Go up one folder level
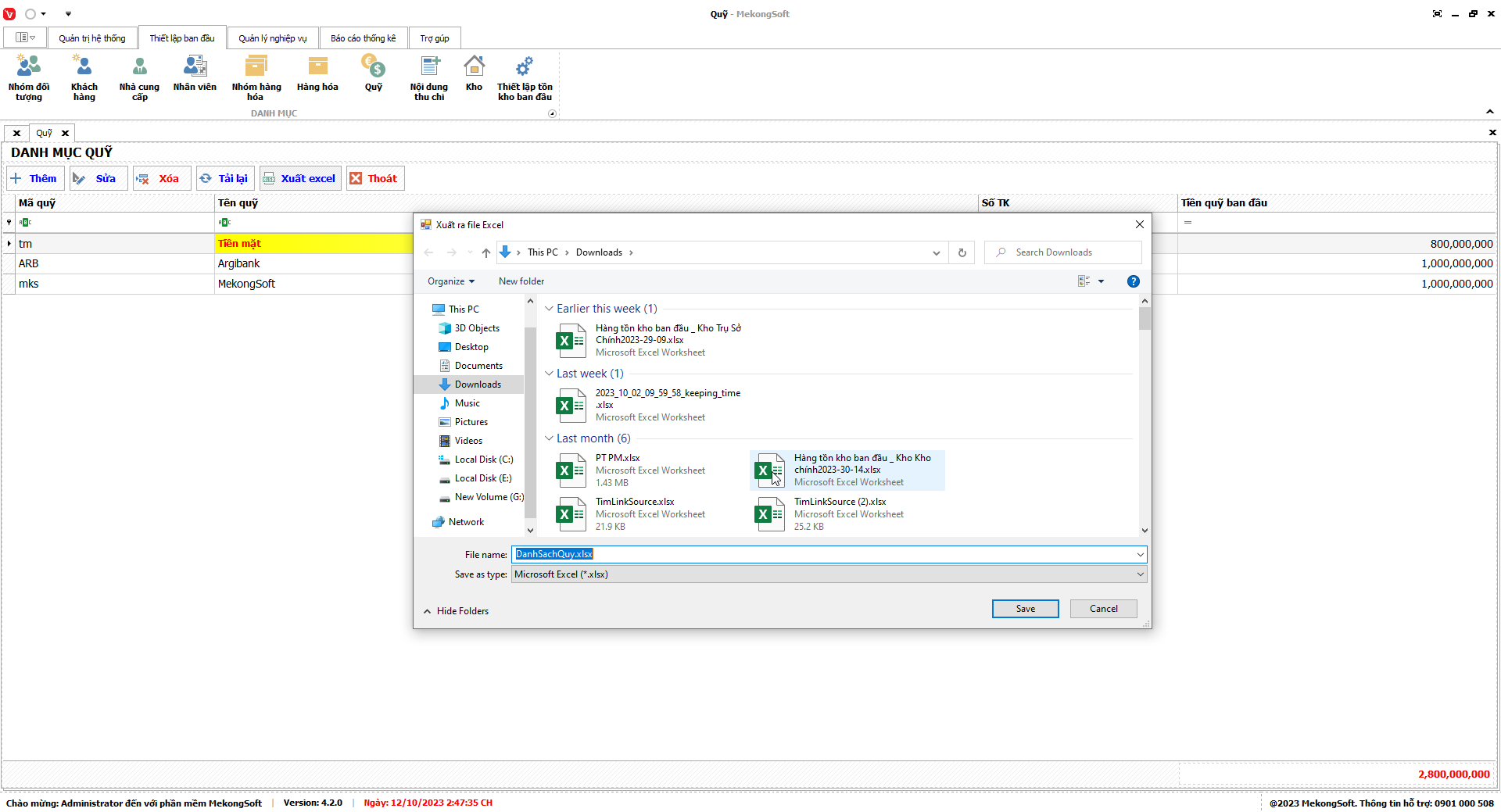The height and width of the screenshot is (812, 1501). [x=486, y=252]
